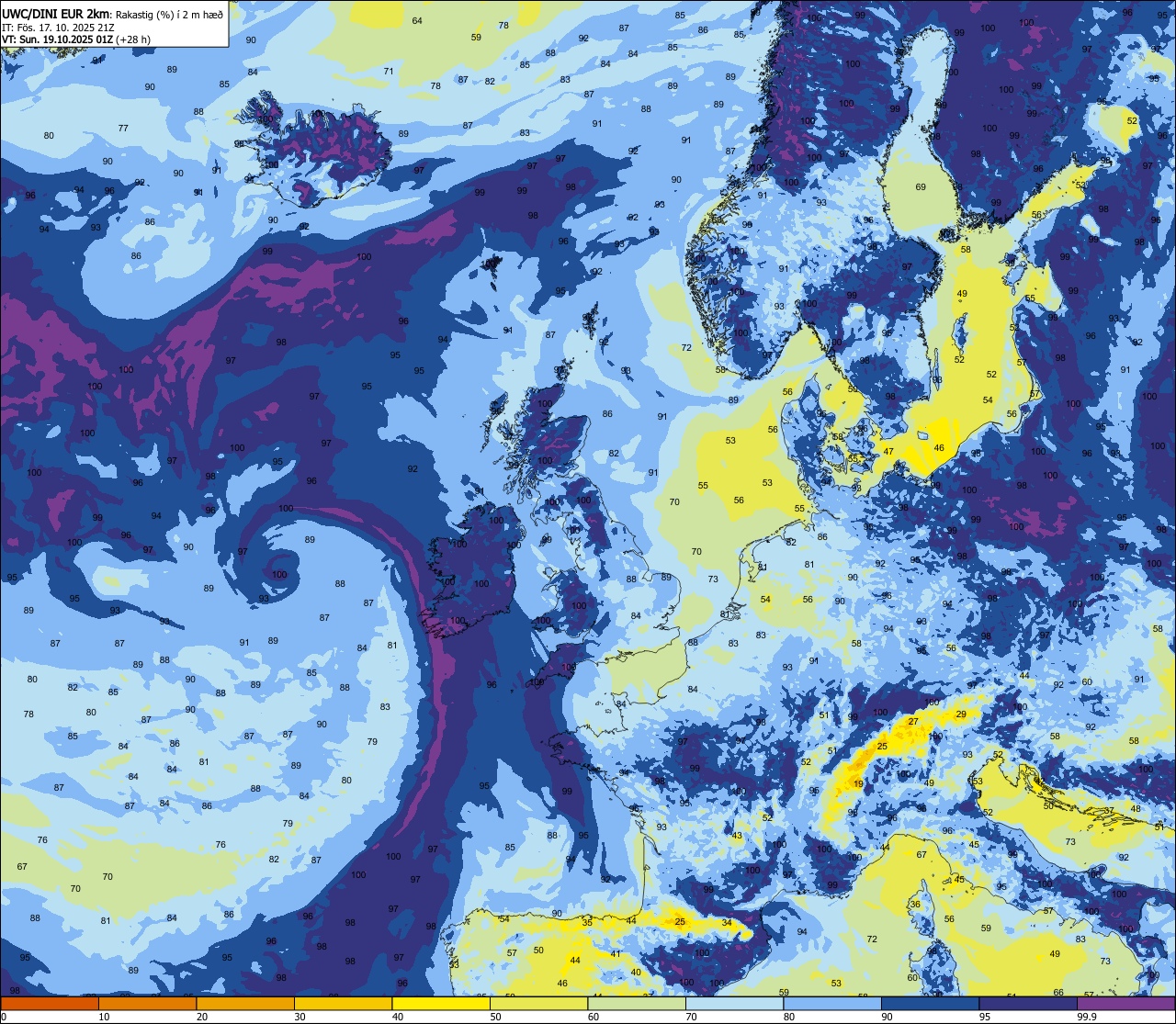This screenshot has height=1024, width=1176.
Task: Click the humidity value "27" in the yellow Alpine band
Action: (913, 722)
